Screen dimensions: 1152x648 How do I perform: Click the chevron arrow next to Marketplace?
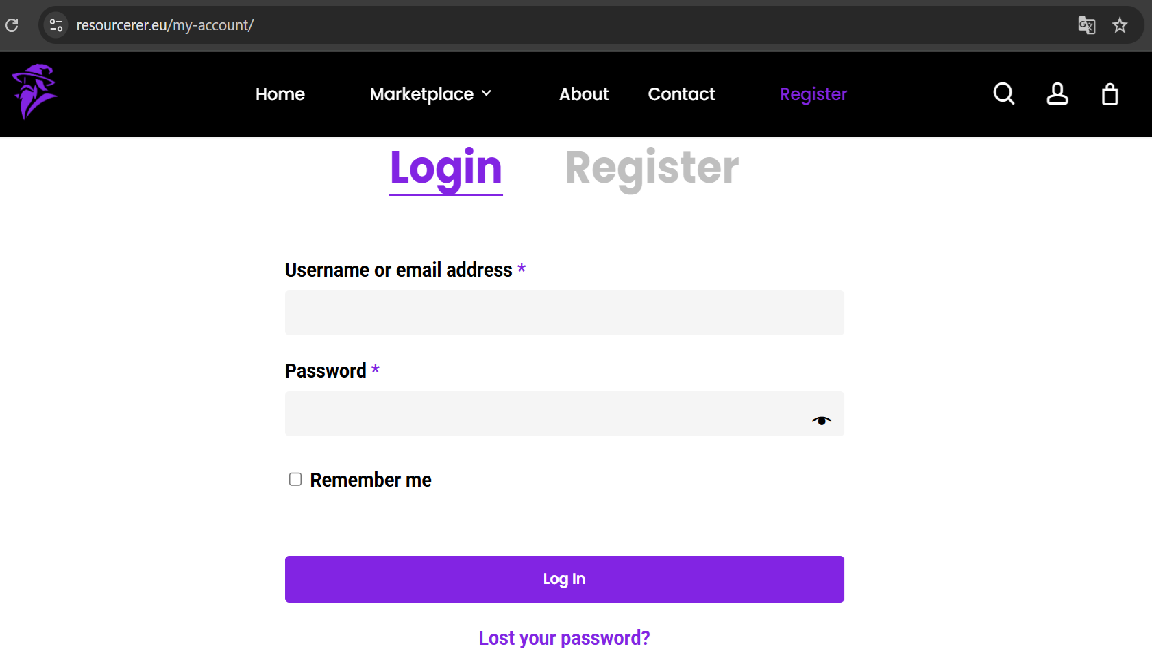[486, 94]
